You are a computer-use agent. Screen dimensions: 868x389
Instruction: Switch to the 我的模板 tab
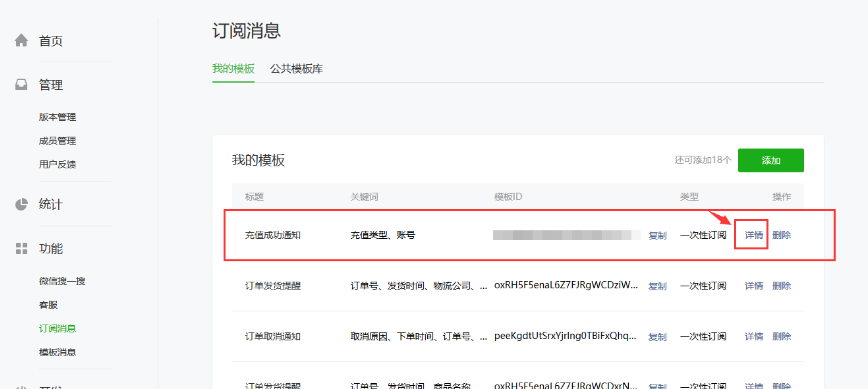[233, 69]
